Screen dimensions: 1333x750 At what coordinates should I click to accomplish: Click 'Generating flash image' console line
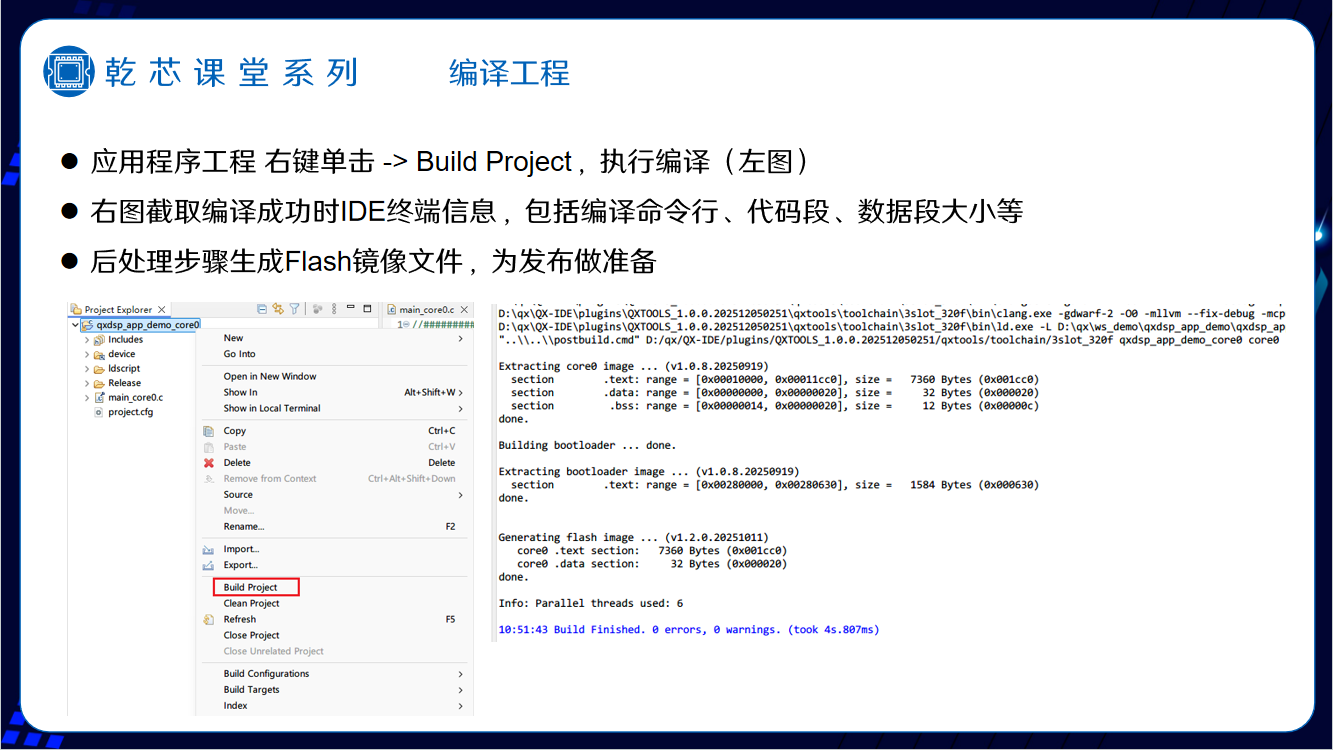pyautogui.click(x=633, y=537)
